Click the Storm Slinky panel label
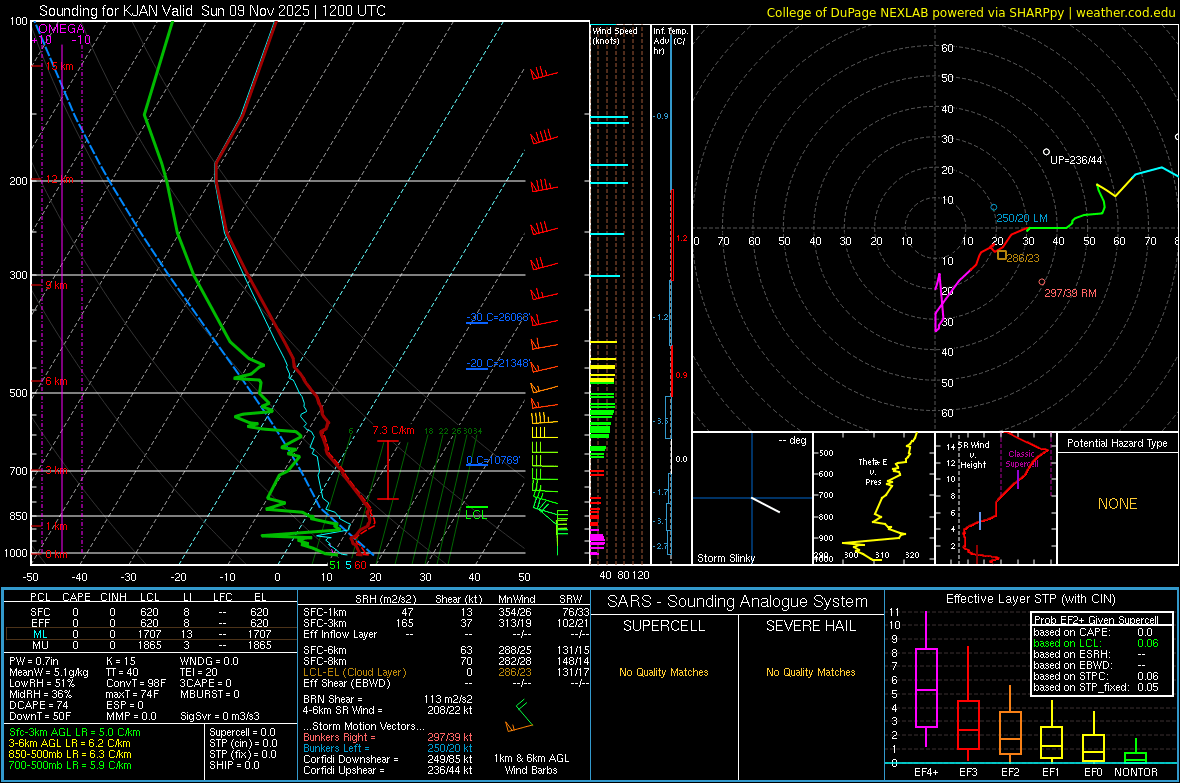1180x783 pixels. click(x=725, y=558)
